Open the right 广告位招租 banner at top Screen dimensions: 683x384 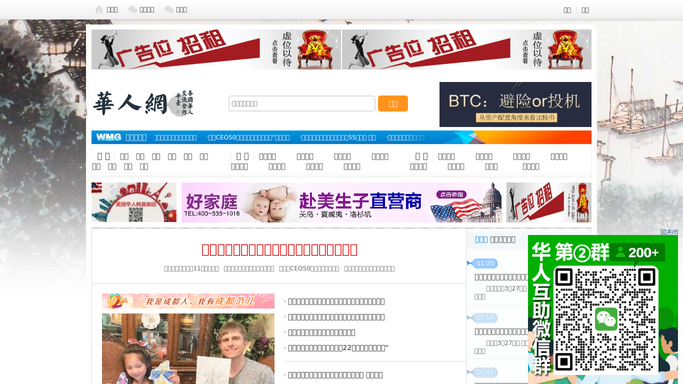pyautogui.click(x=467, y=49)
